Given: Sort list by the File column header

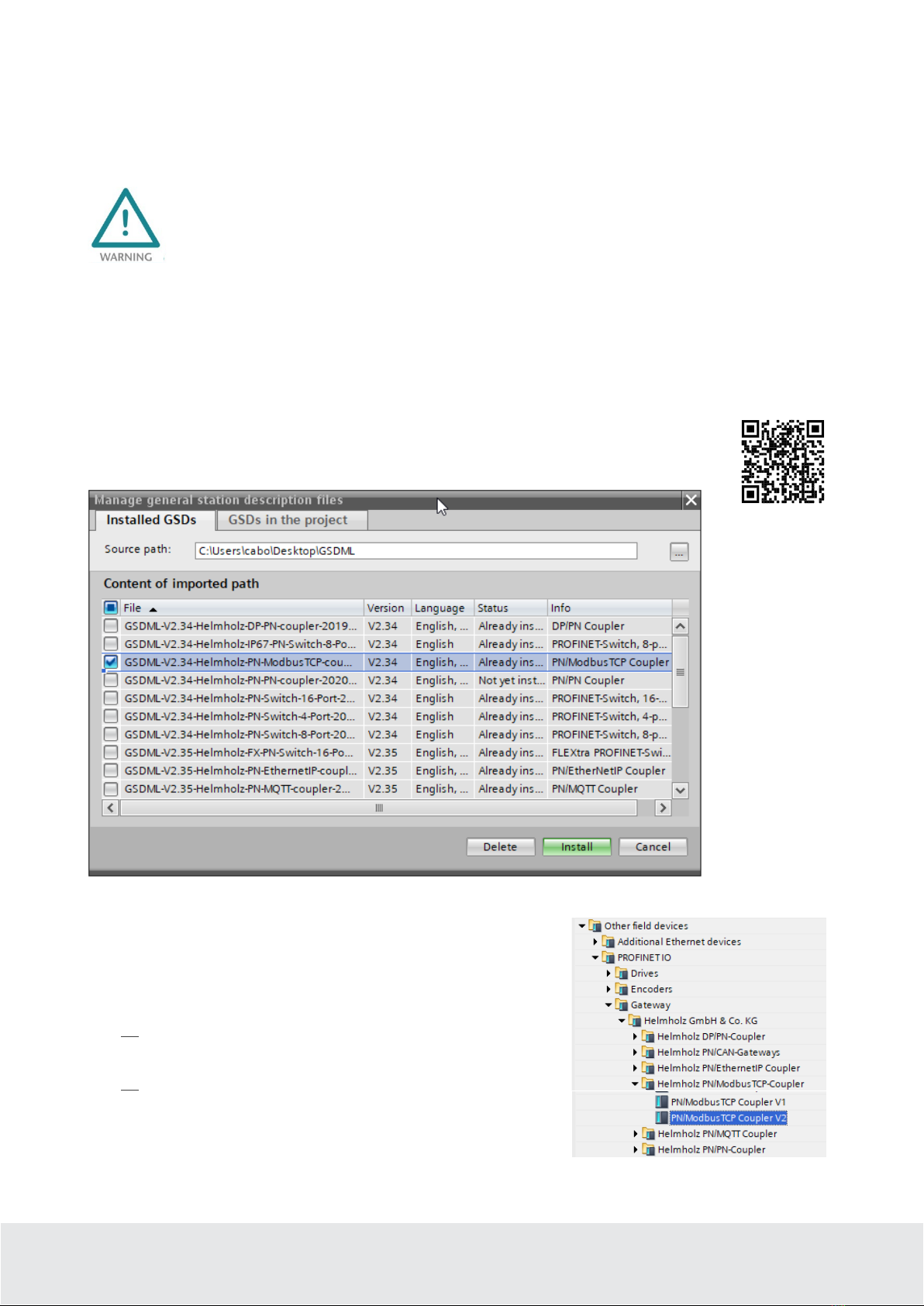Looking at the screenshot, I should point(242,608).
